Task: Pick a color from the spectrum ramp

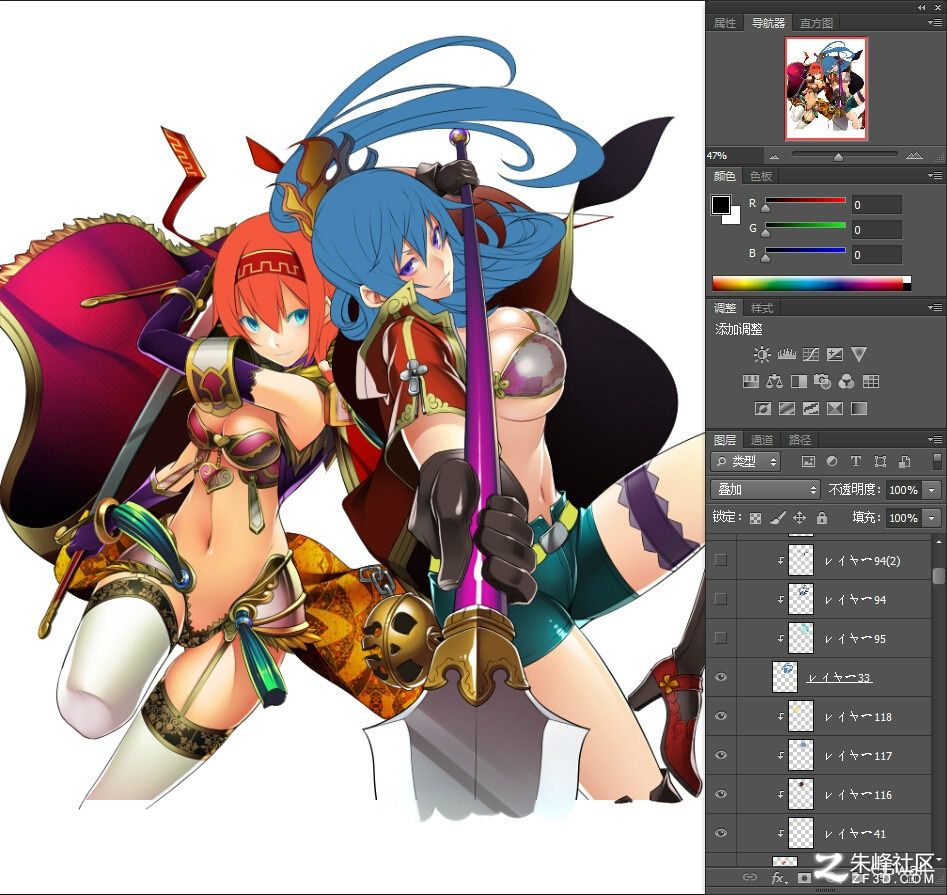Action: 811,283
